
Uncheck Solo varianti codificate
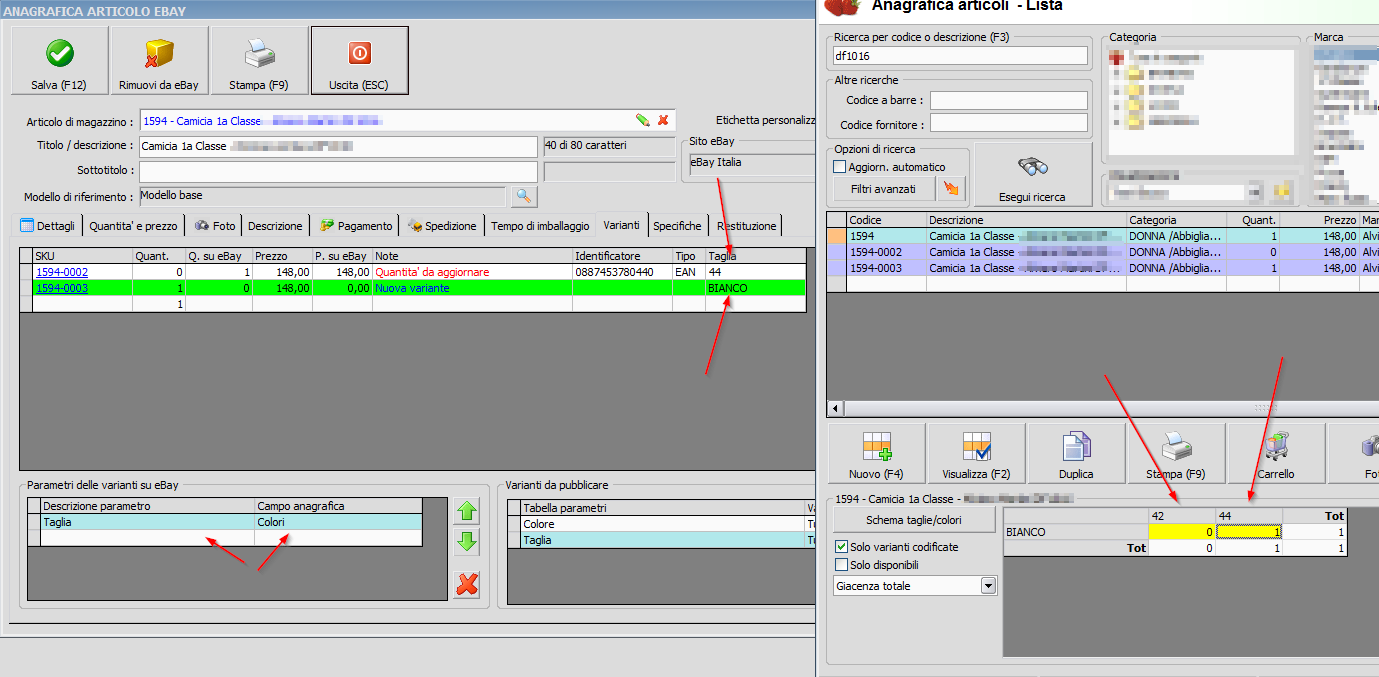pos(841,547)
